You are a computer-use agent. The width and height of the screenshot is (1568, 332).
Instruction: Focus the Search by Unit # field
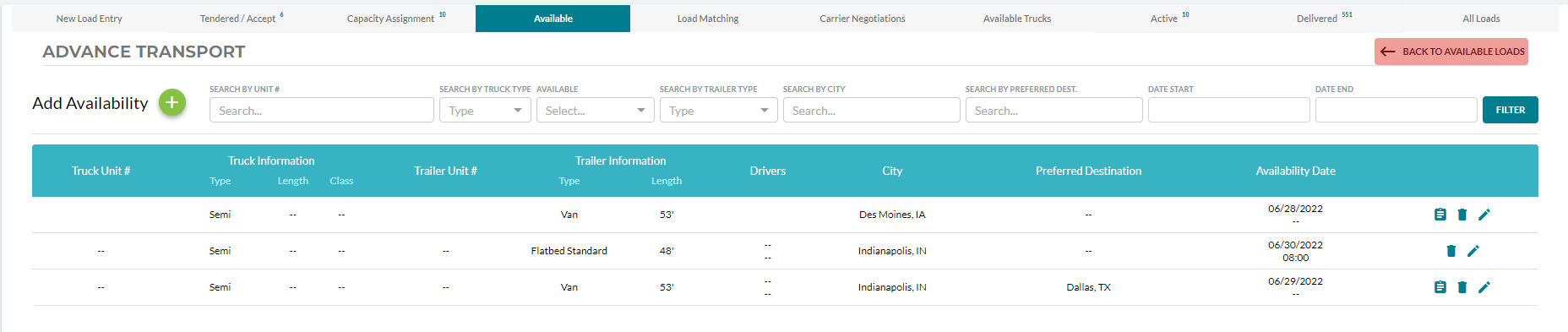pyautogui.click(x=322, y=110)
